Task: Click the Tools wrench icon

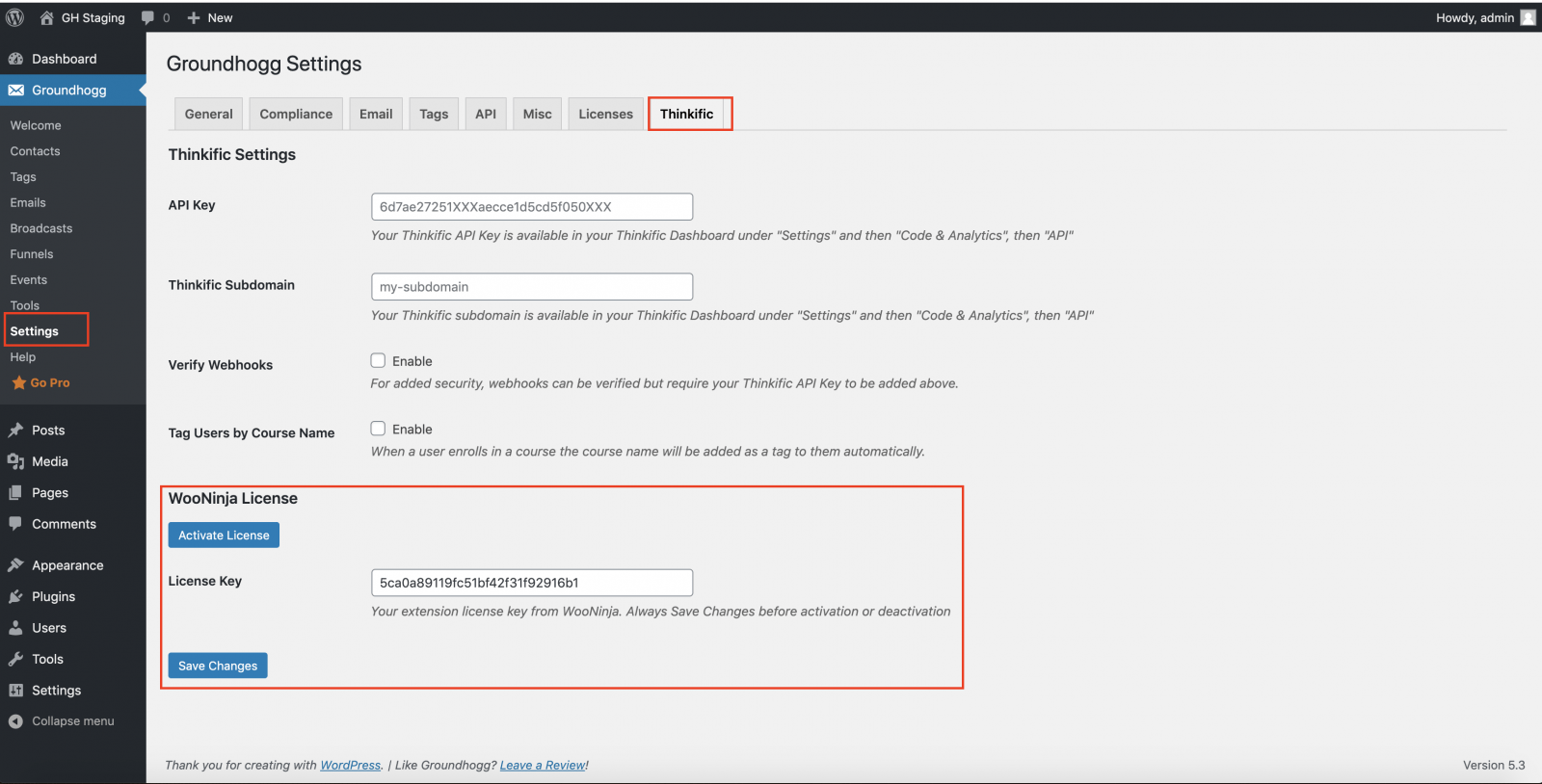Action: [x=15, y=660]
